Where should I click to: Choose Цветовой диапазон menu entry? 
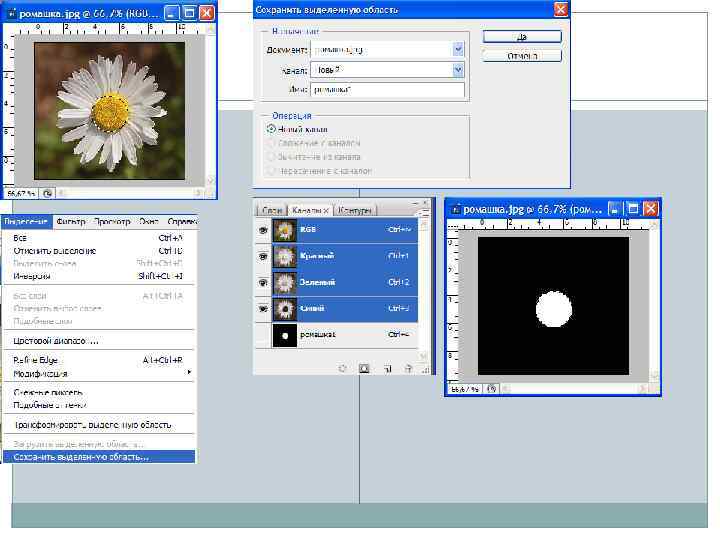click(x=99, y=341)
